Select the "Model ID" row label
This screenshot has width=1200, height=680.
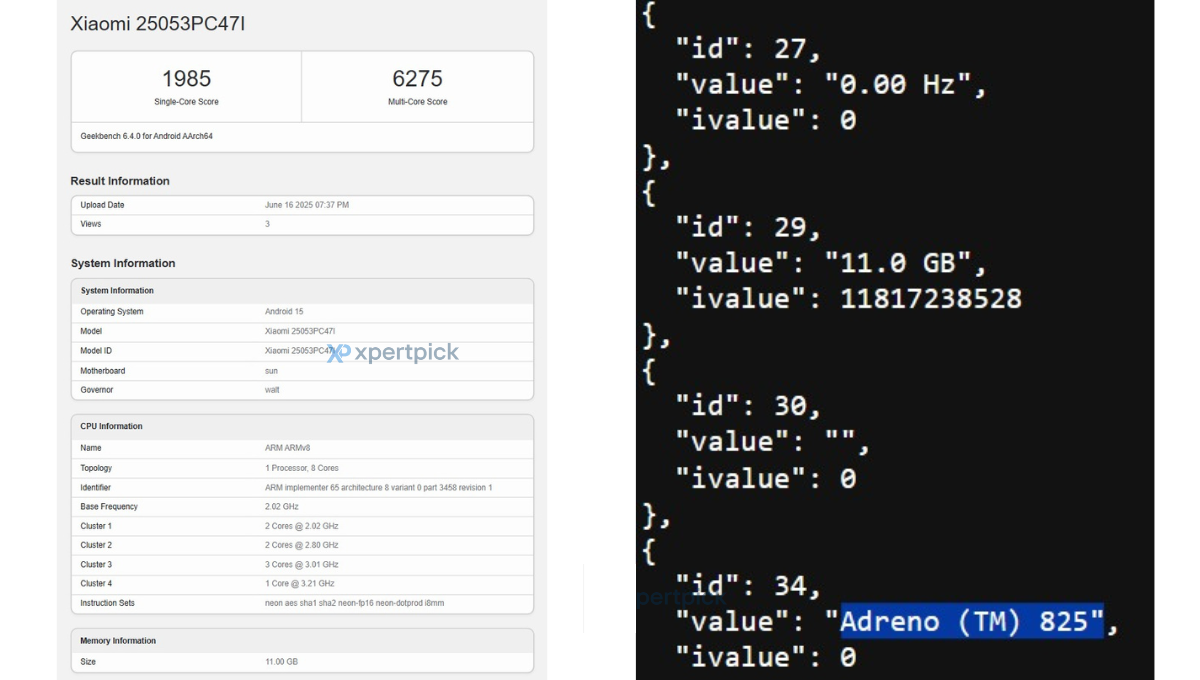96,351
